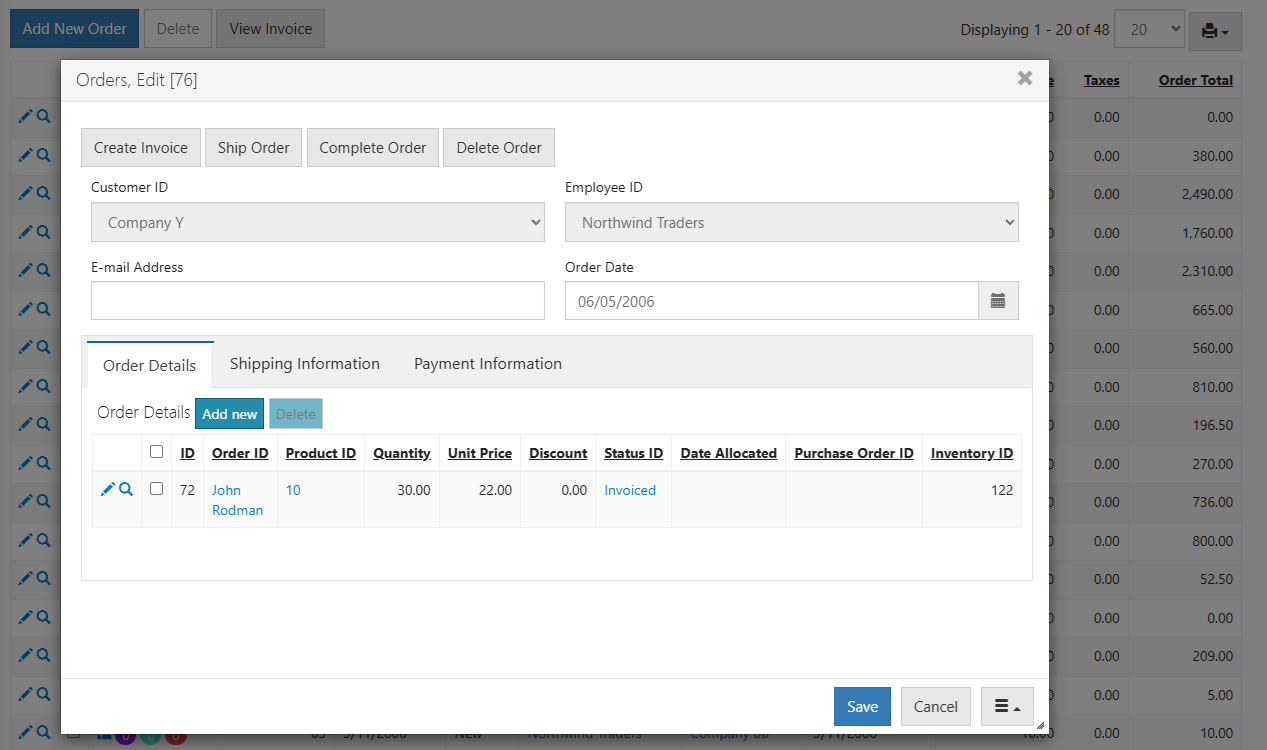Image resolution: width=1267 pixels, height=750 pixels.
Task: Click the Delete Order button
Action: tap(499, 147)
